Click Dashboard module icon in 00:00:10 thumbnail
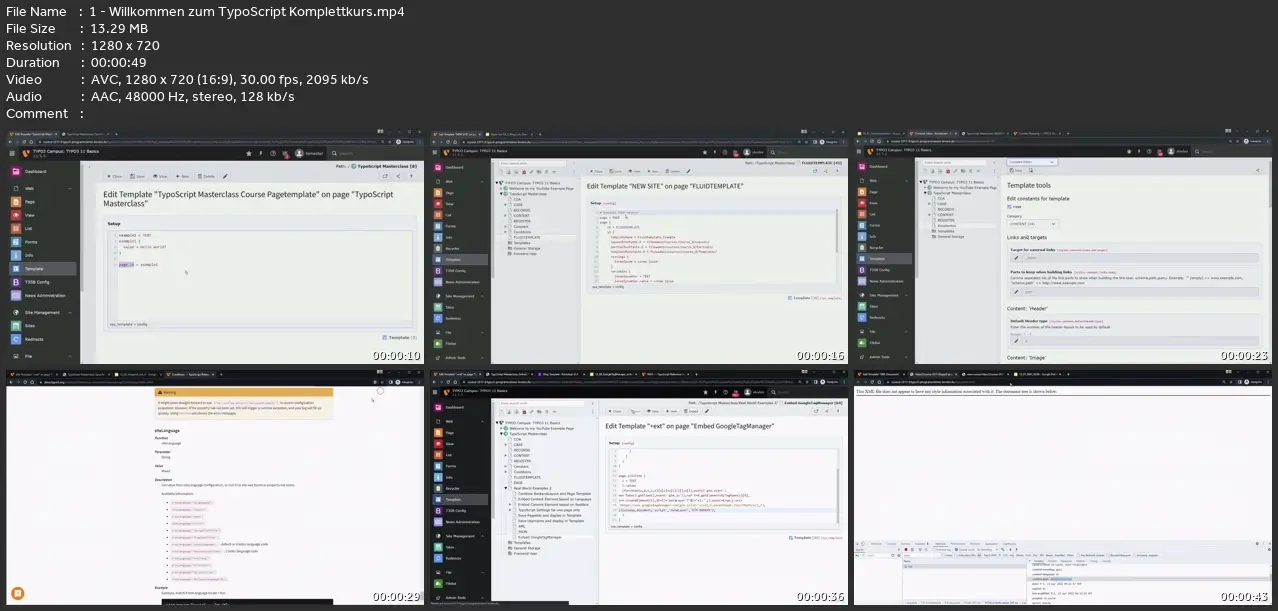Viewport: 1278px width, 611px height. [16, 171]
